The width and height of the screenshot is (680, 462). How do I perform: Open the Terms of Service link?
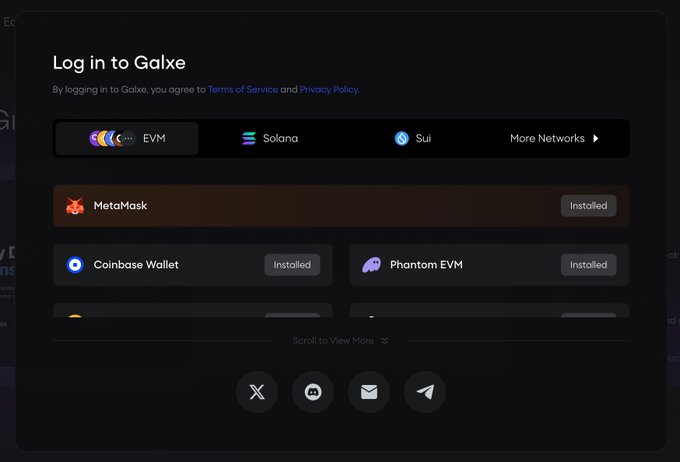point(243,89)
